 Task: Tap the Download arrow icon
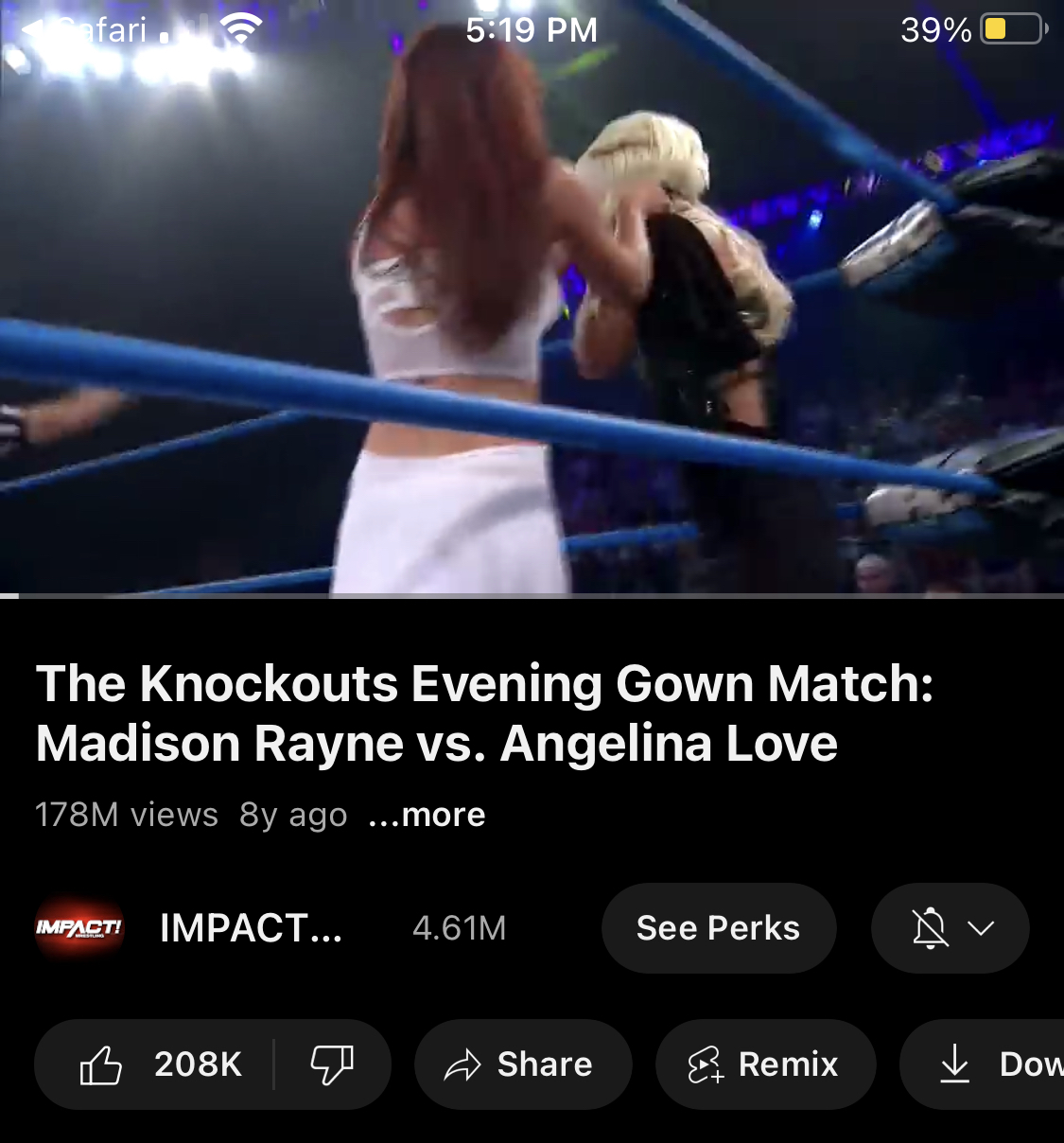pos(955,1064)
